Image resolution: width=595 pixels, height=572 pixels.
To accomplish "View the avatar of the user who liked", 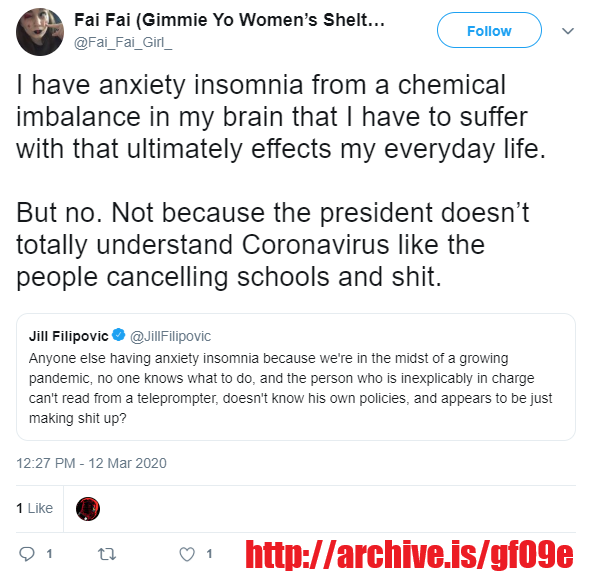I will [88, 509].
